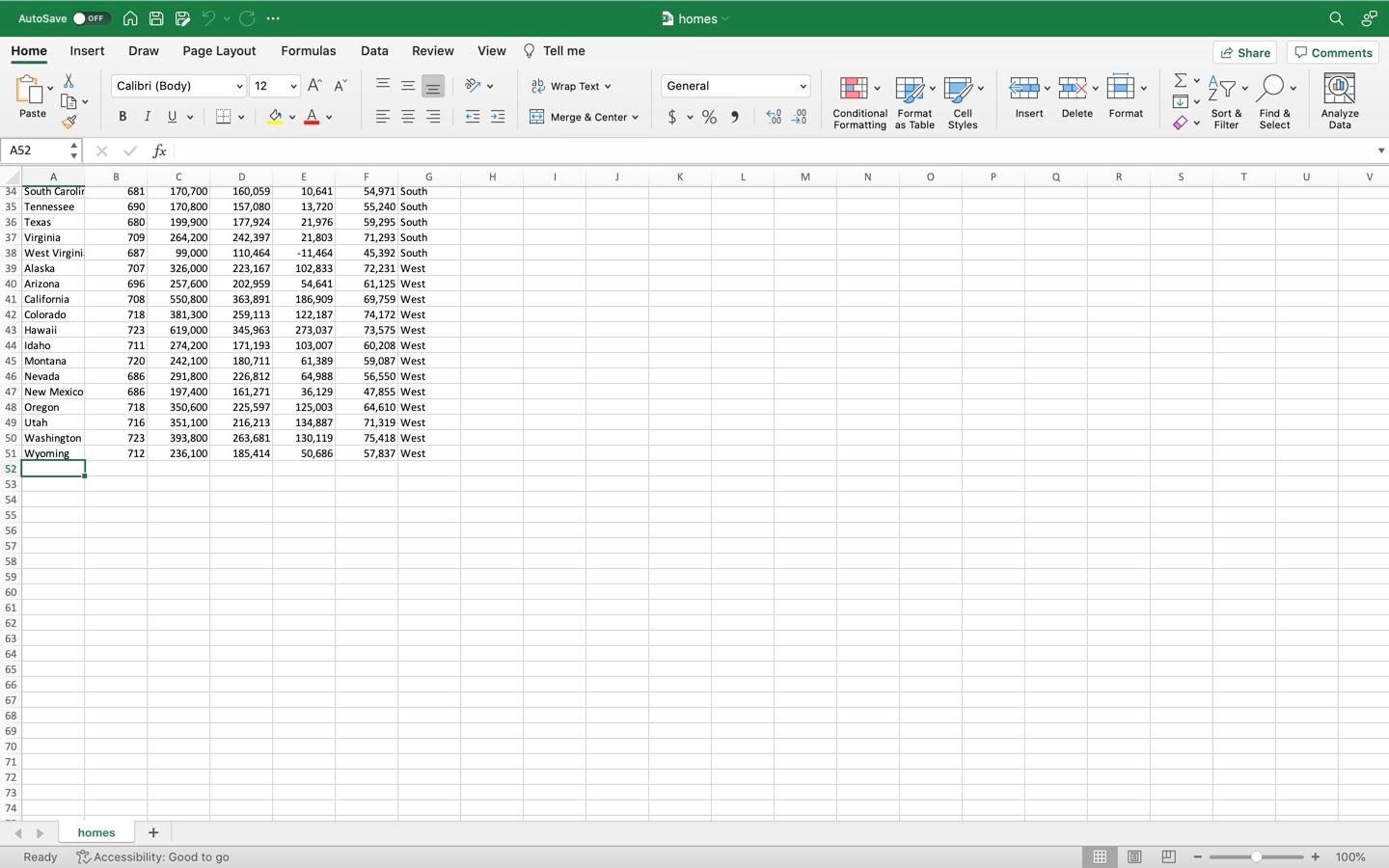The image size is (1389, 868).
Task: Undo the last action
Action: [208, 18]
